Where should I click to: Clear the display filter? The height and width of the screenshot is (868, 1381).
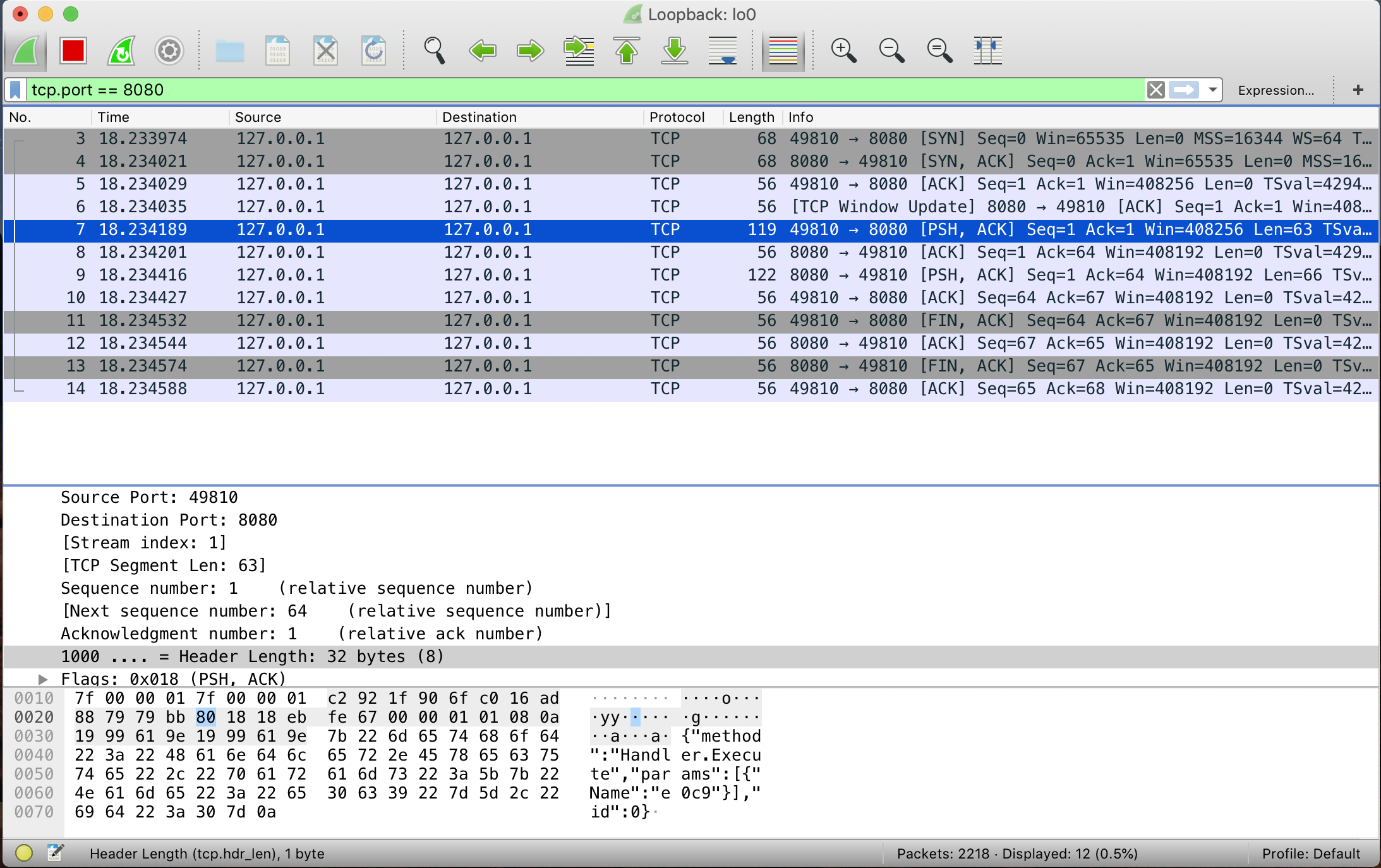(1155, 90)
